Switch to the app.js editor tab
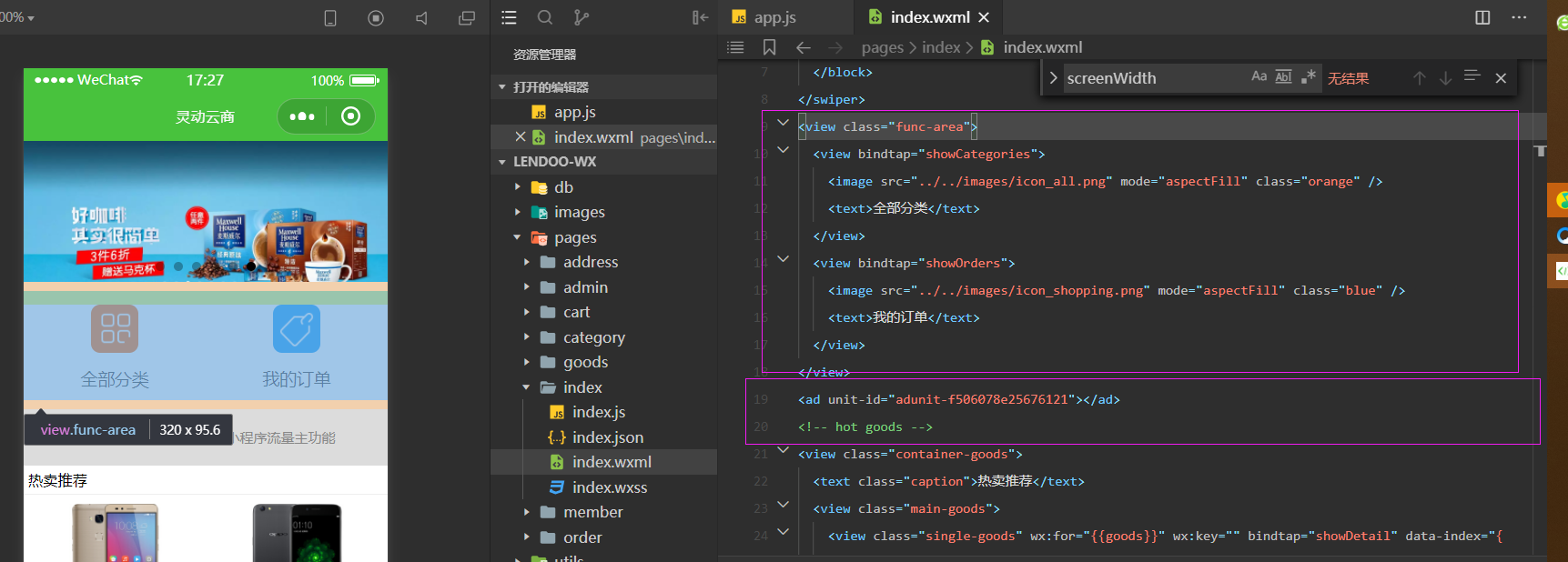The image size is (1568, 562). point(784,17)
